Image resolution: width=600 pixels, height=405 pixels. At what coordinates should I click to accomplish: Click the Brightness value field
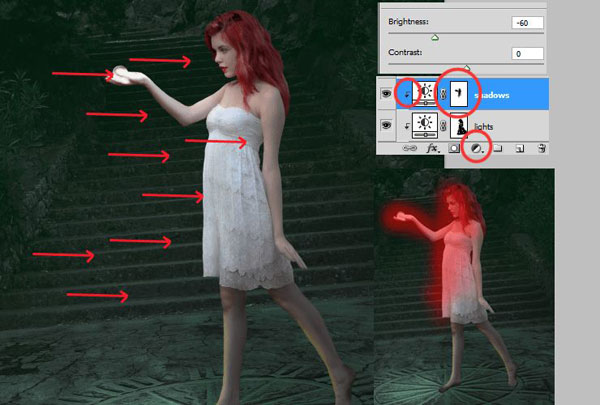[x=527, y=23]
